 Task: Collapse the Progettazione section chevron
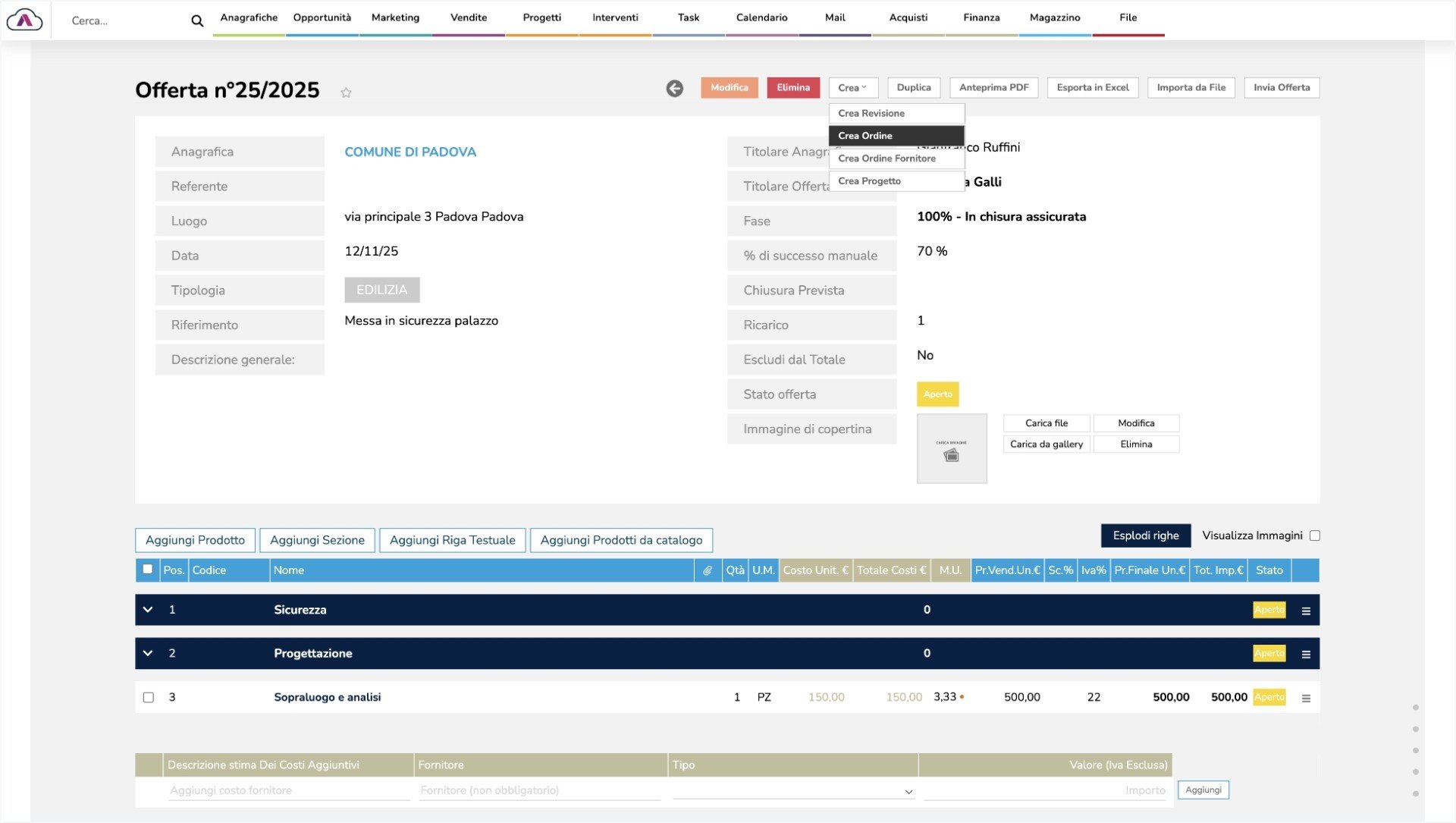point(148,653)
